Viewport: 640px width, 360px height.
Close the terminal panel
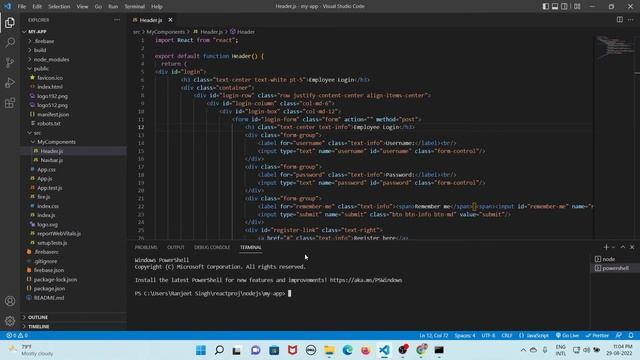coord(632,247)
